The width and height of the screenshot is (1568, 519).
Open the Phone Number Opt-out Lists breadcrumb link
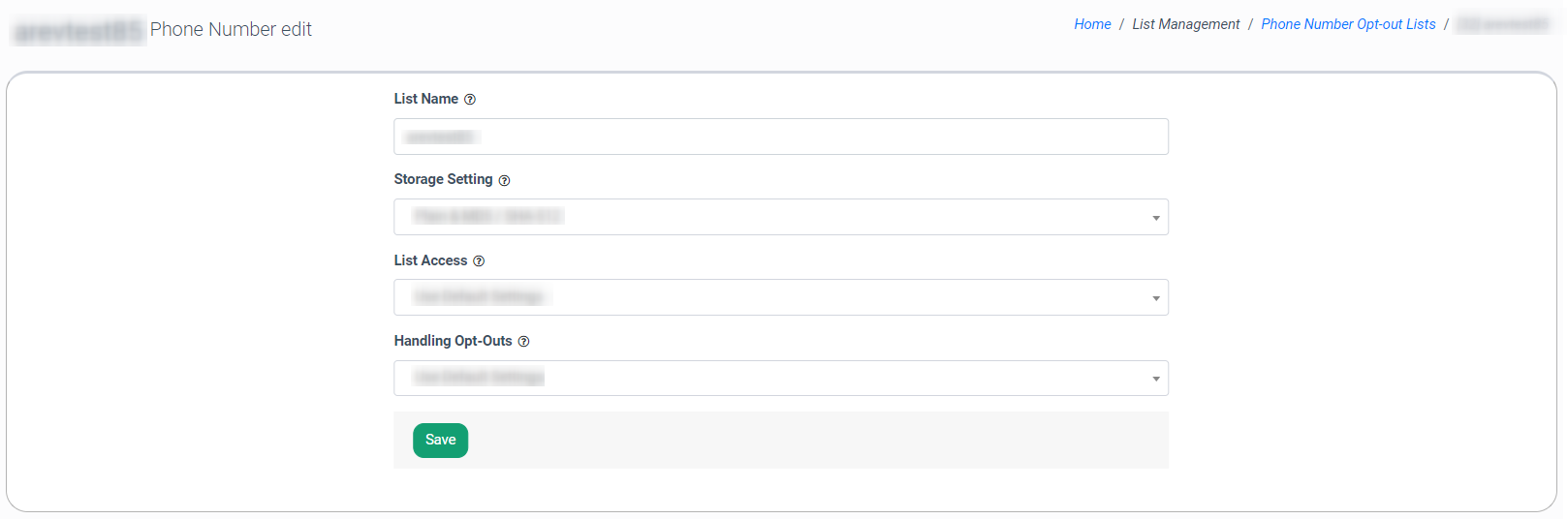click(1348, 24)
